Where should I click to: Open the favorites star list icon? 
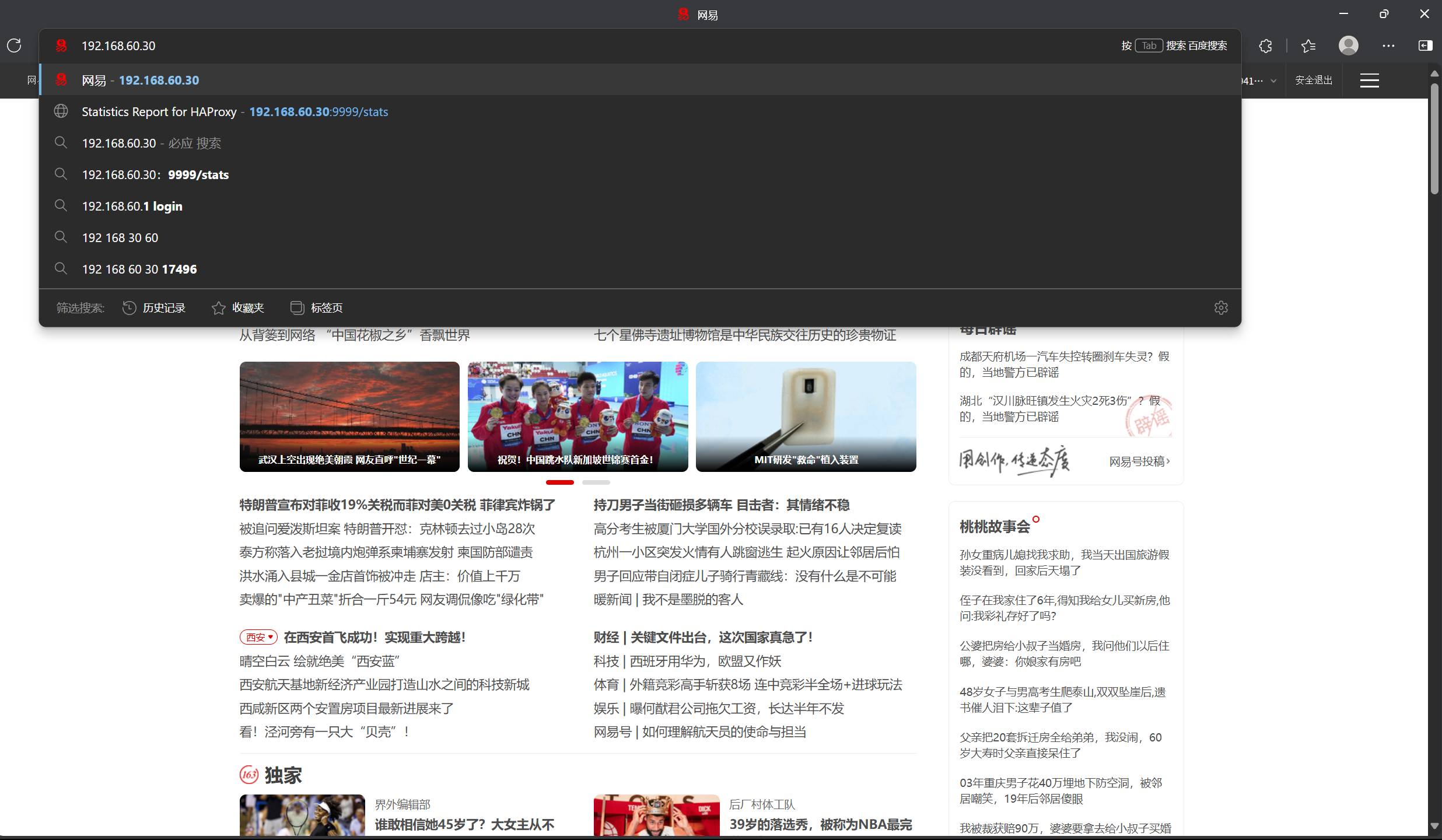click(1308, 46)
